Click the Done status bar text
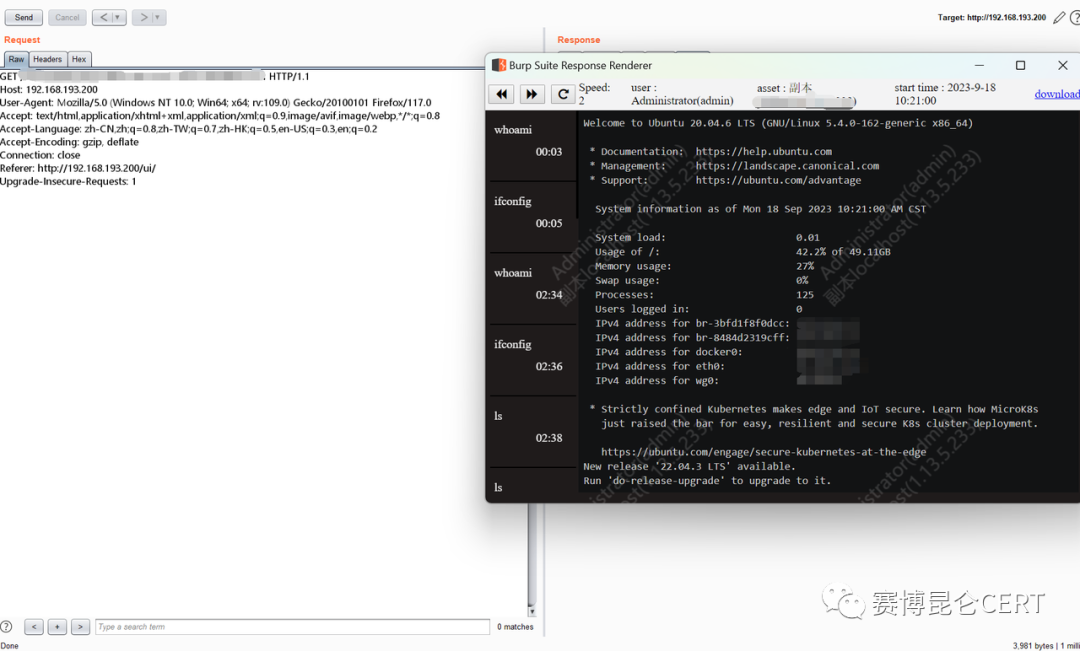Screen dimensions: 1080x651 (x=10, y=645)
